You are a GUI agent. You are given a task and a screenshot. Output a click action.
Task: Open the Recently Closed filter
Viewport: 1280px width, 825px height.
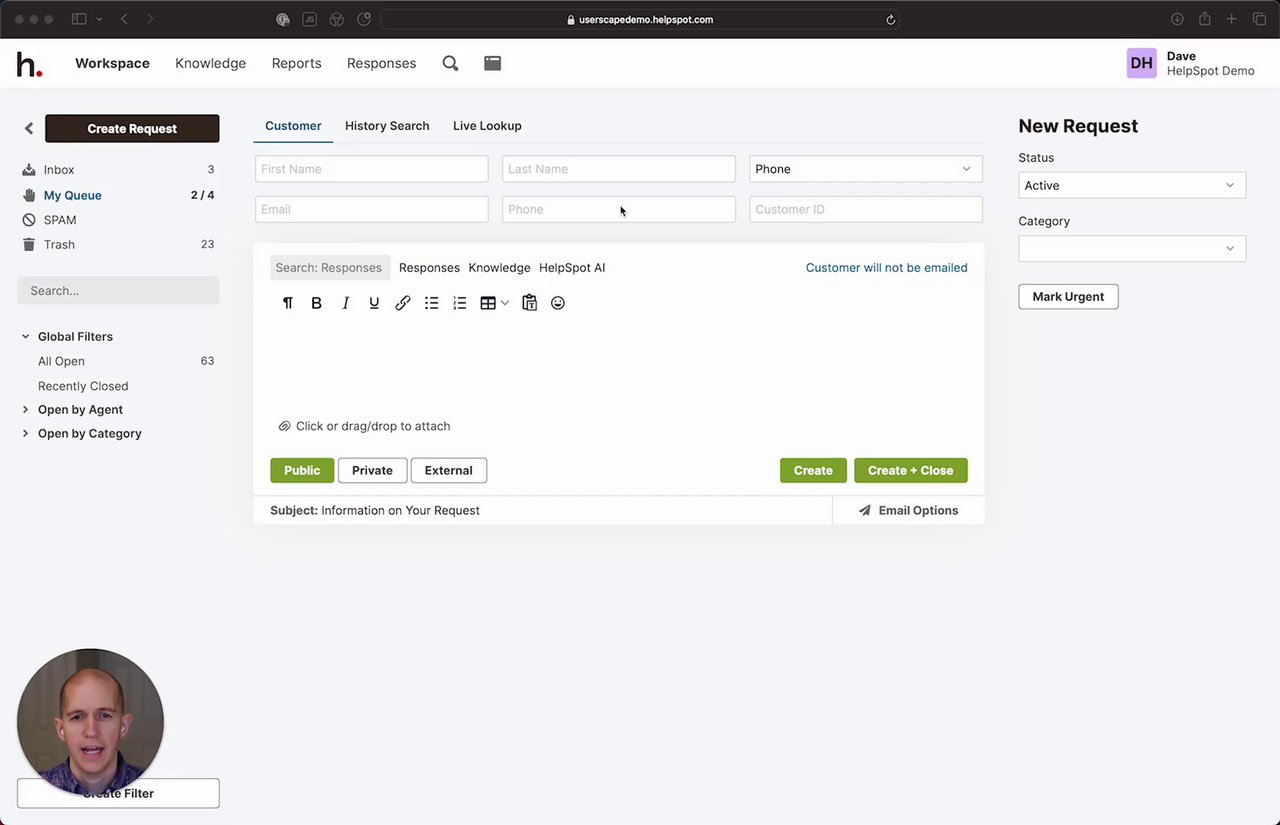point(83,386)
